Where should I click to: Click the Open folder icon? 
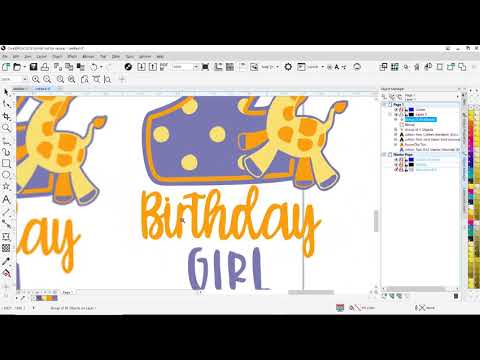pos(17,67)
